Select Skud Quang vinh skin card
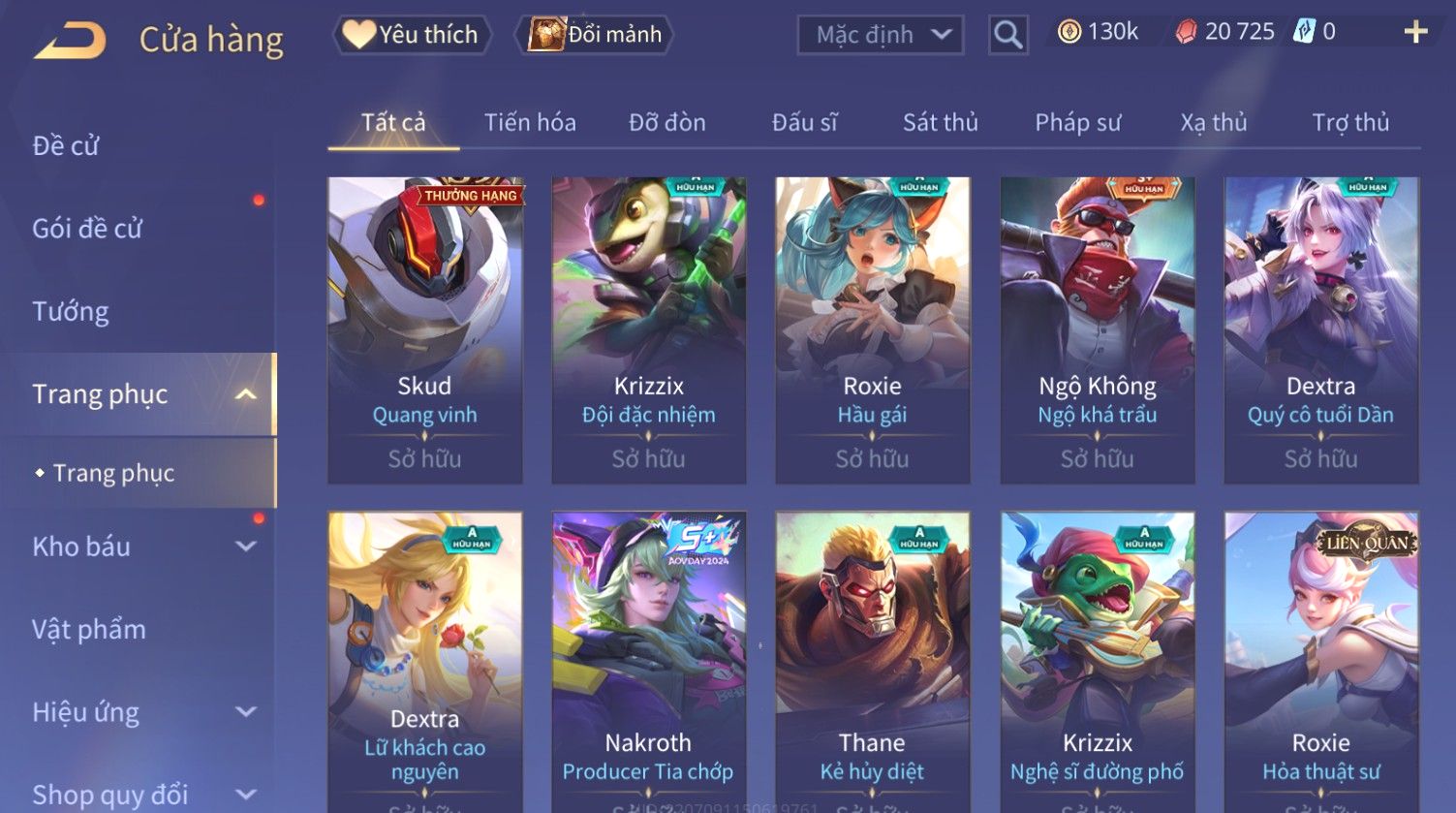Screen dimensions: 1456x813 tap(424, 330)
